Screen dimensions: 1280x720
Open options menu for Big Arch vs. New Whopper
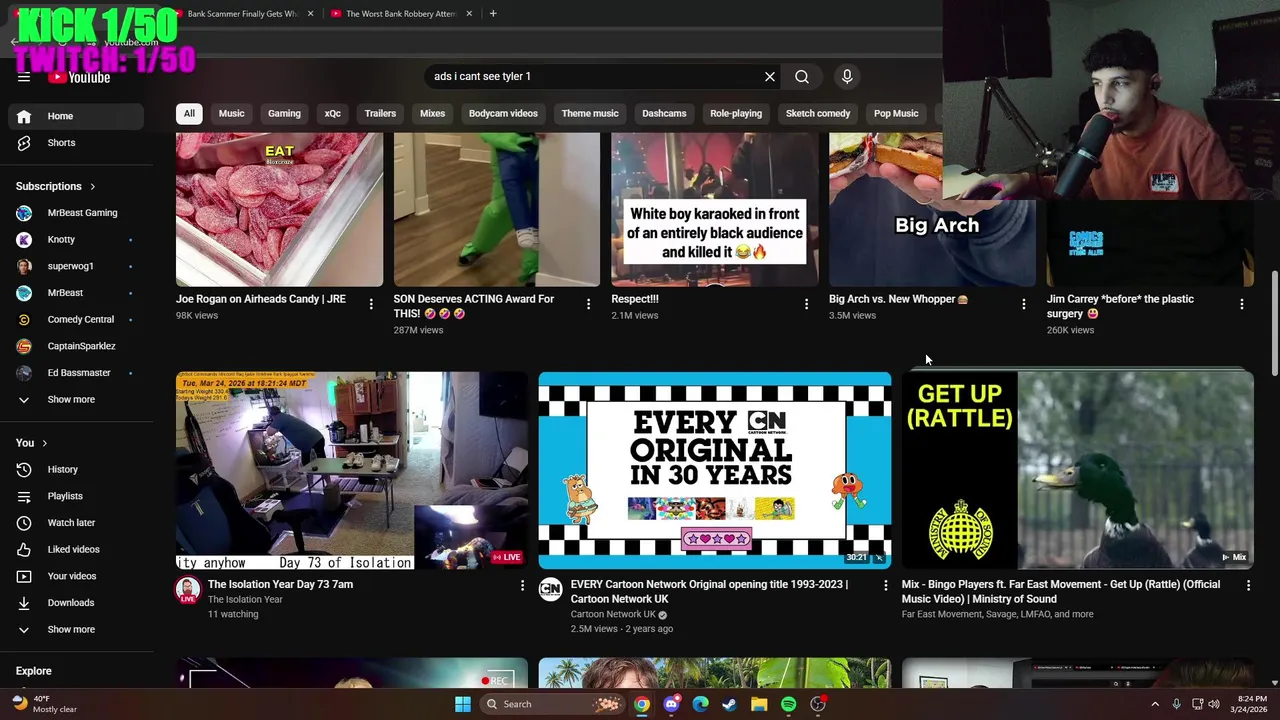pyautogui.click(x=1023, y=304)
